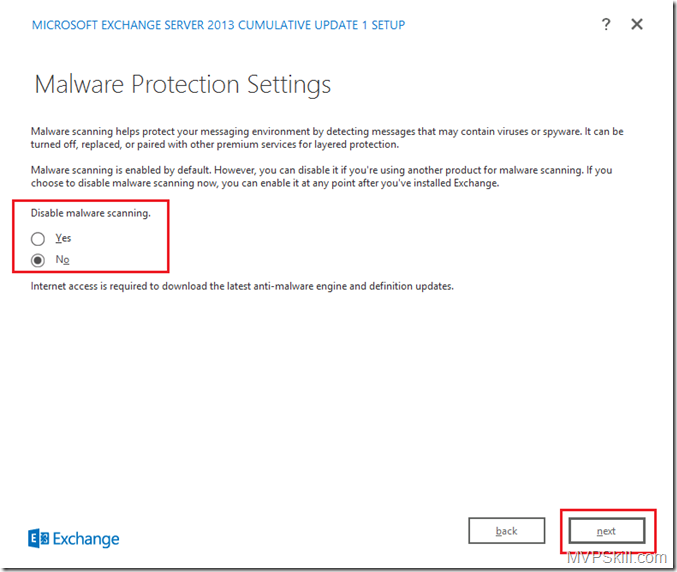Viewport: 677px width, 572px height.
Task: Click the "Disable malware scanning." label
Action: pos(90,213)
